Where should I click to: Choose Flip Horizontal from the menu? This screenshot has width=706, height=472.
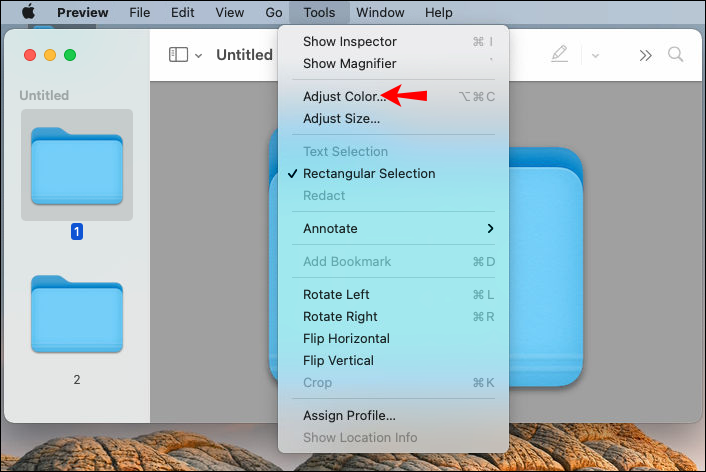346,338
